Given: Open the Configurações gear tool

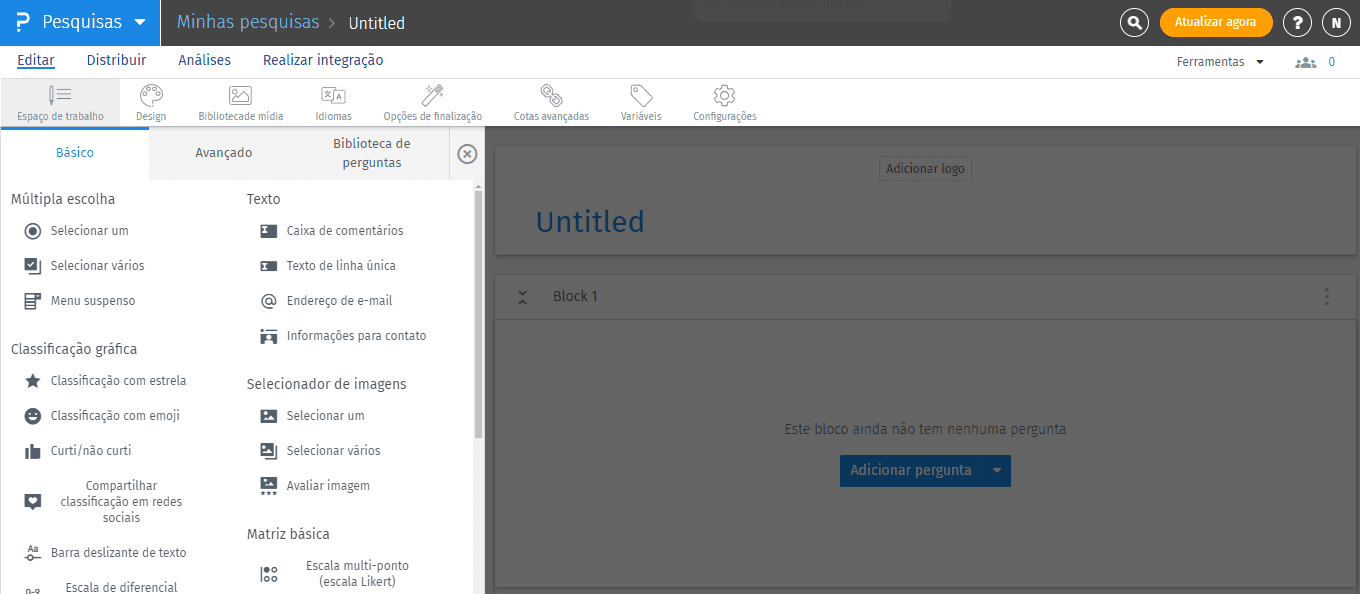Looking at the screenshot, I should pyautogui.click(x=725, y=103).
